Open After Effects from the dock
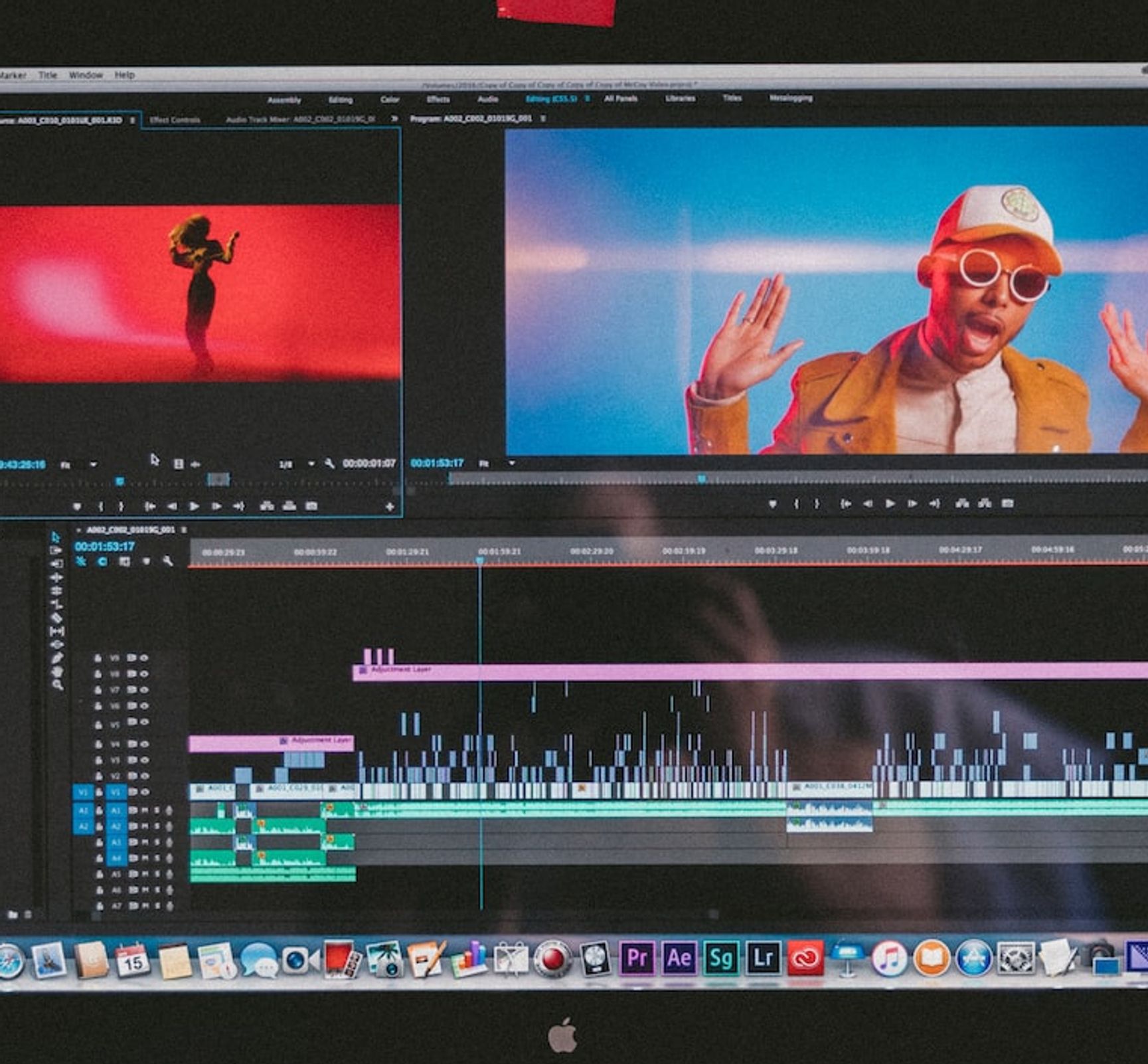Screen dimensions: 1148x1064 click(x=679, y=958)
